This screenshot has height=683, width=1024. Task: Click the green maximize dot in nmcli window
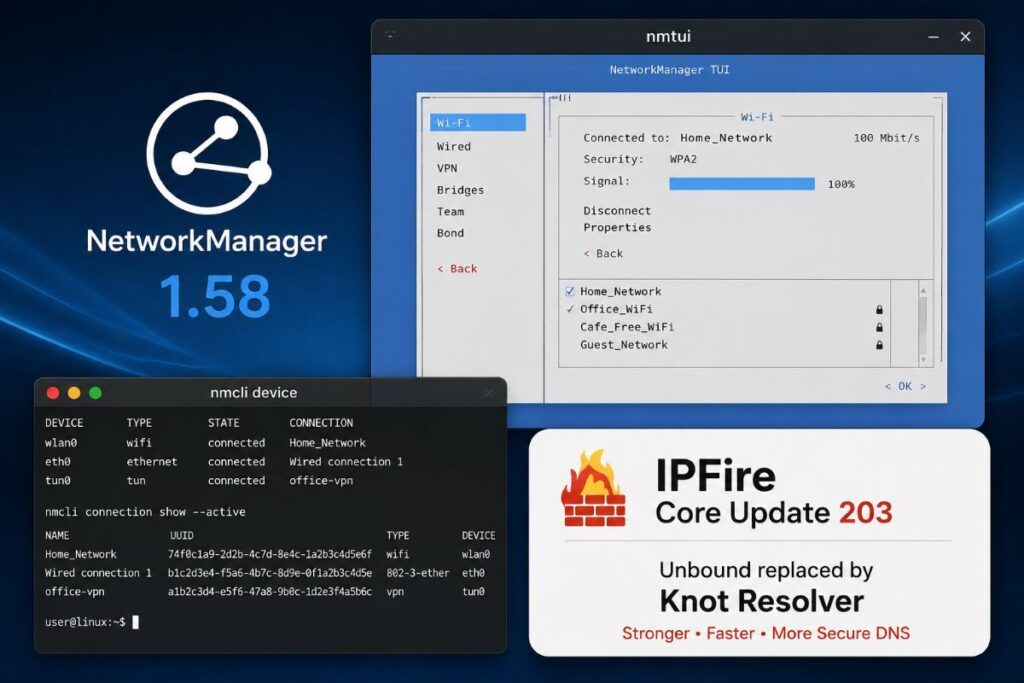click(95, 392)
